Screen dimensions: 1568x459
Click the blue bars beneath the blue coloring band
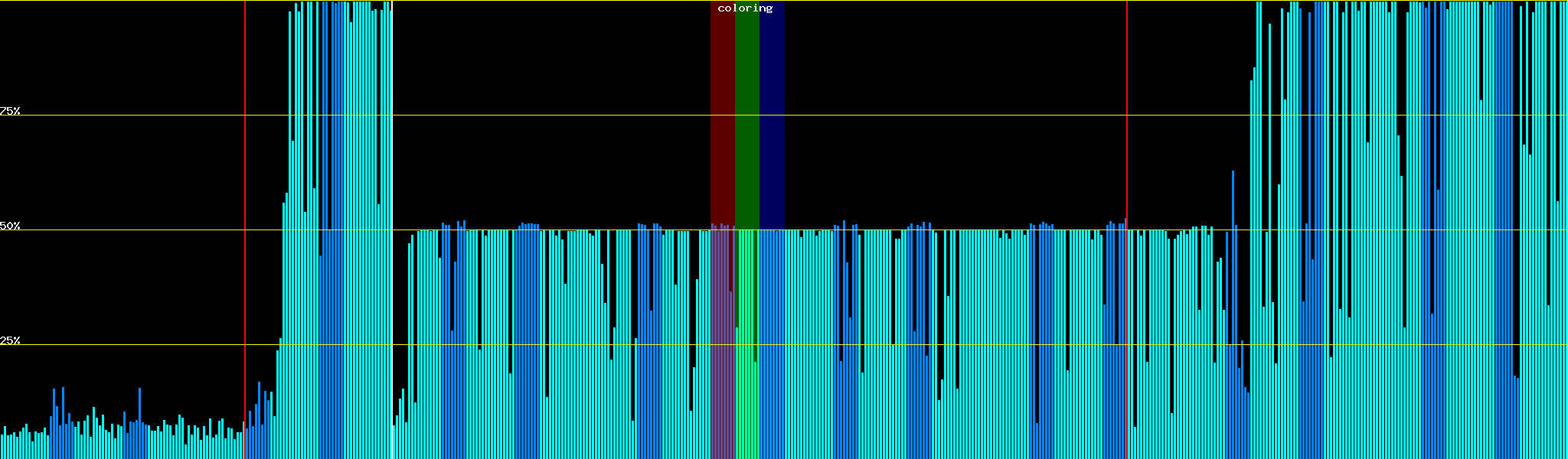(772, 344)
